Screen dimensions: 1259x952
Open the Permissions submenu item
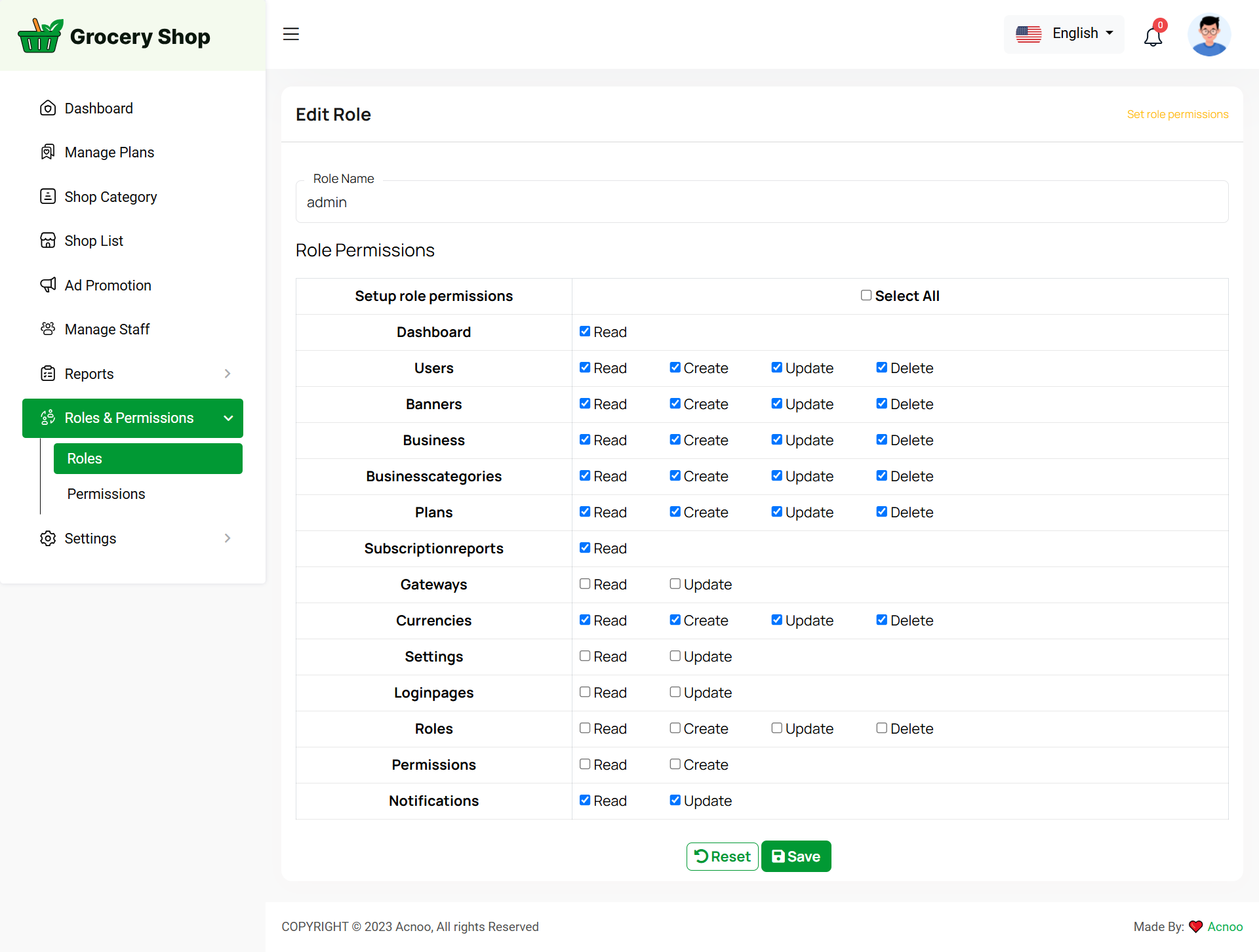[x=106, y=494]
